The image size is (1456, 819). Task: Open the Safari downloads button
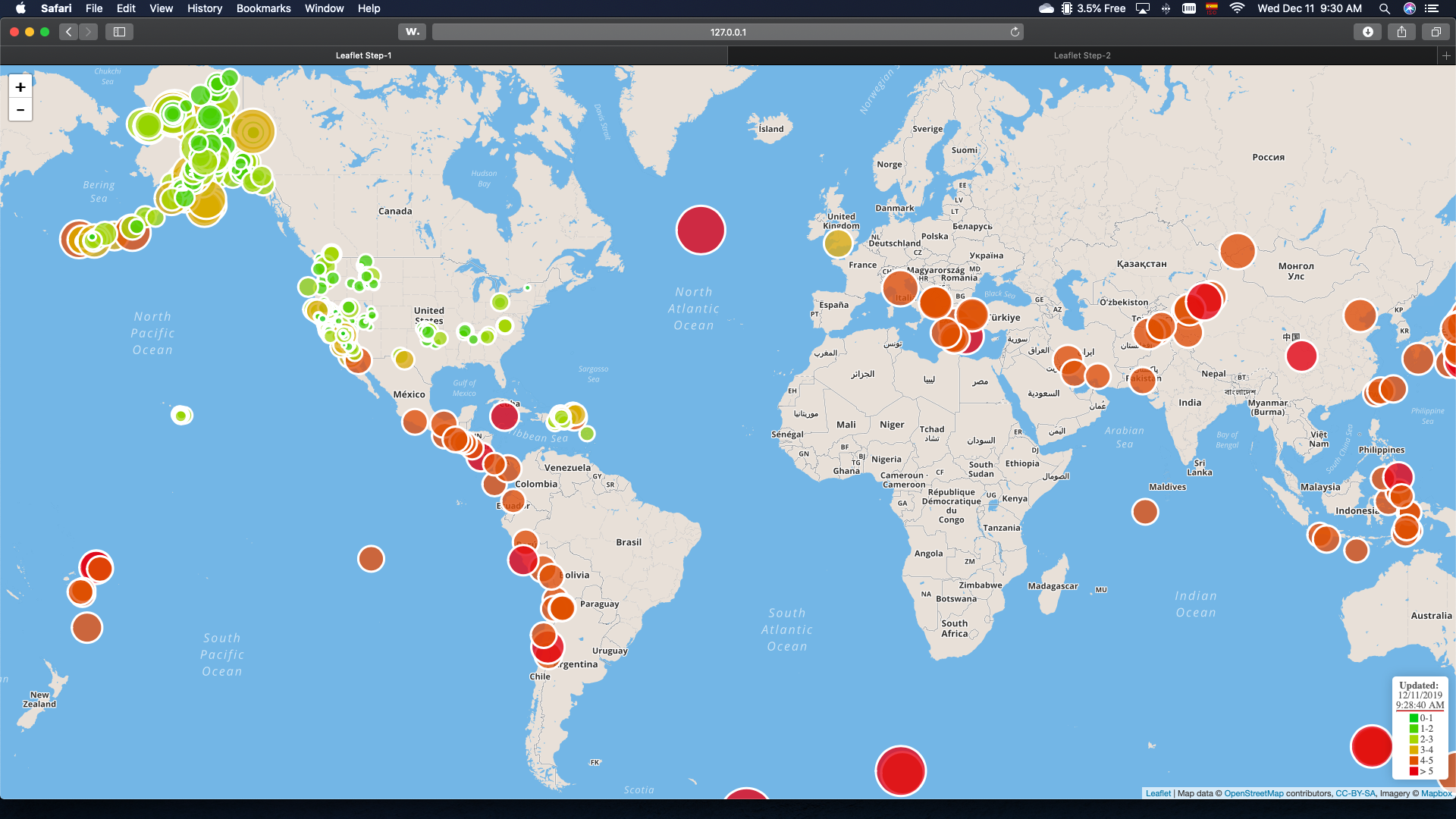point(1367,32)
